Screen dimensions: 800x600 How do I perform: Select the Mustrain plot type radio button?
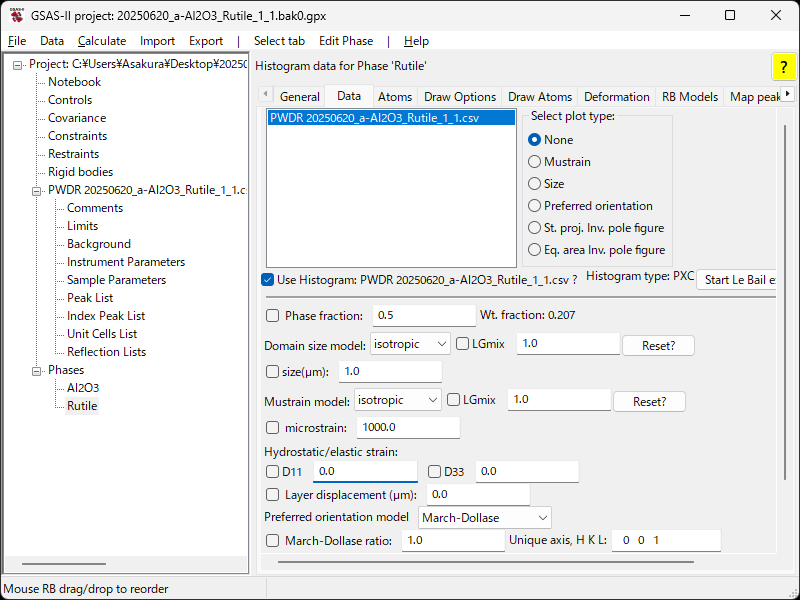[x=534, y=162]
